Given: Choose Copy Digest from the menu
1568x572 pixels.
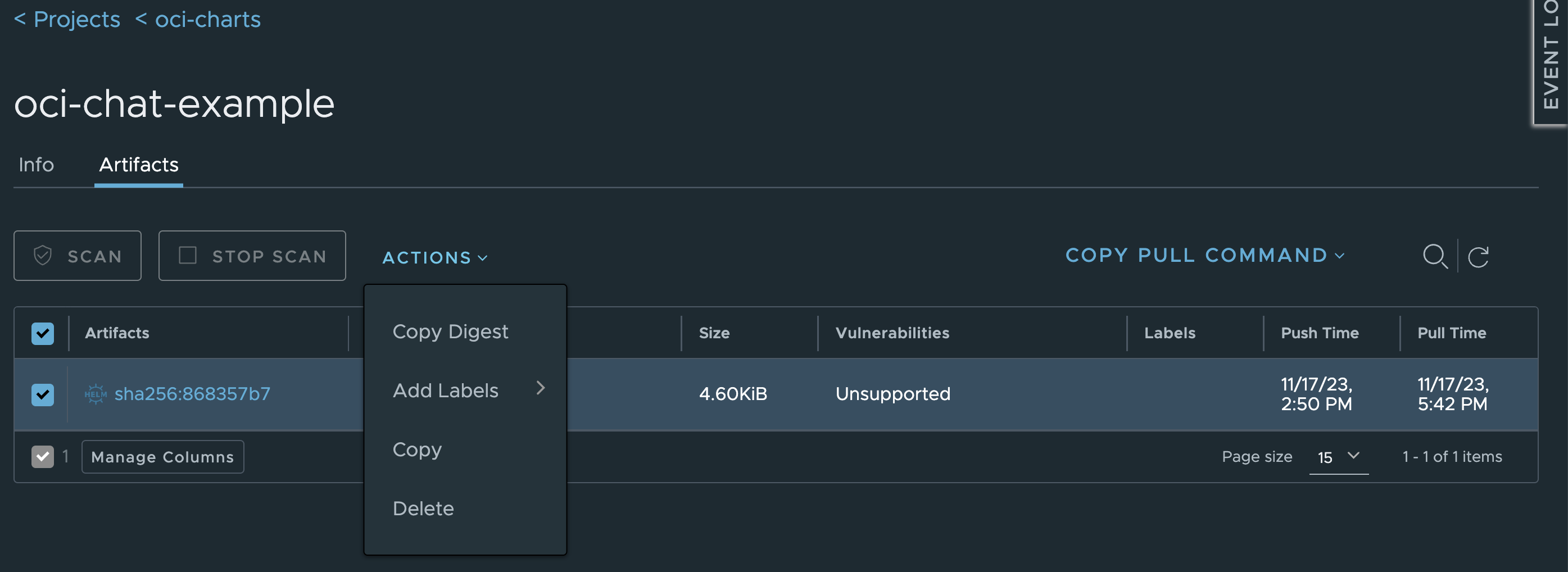Looking at the screenshot, I should [450, 332].
